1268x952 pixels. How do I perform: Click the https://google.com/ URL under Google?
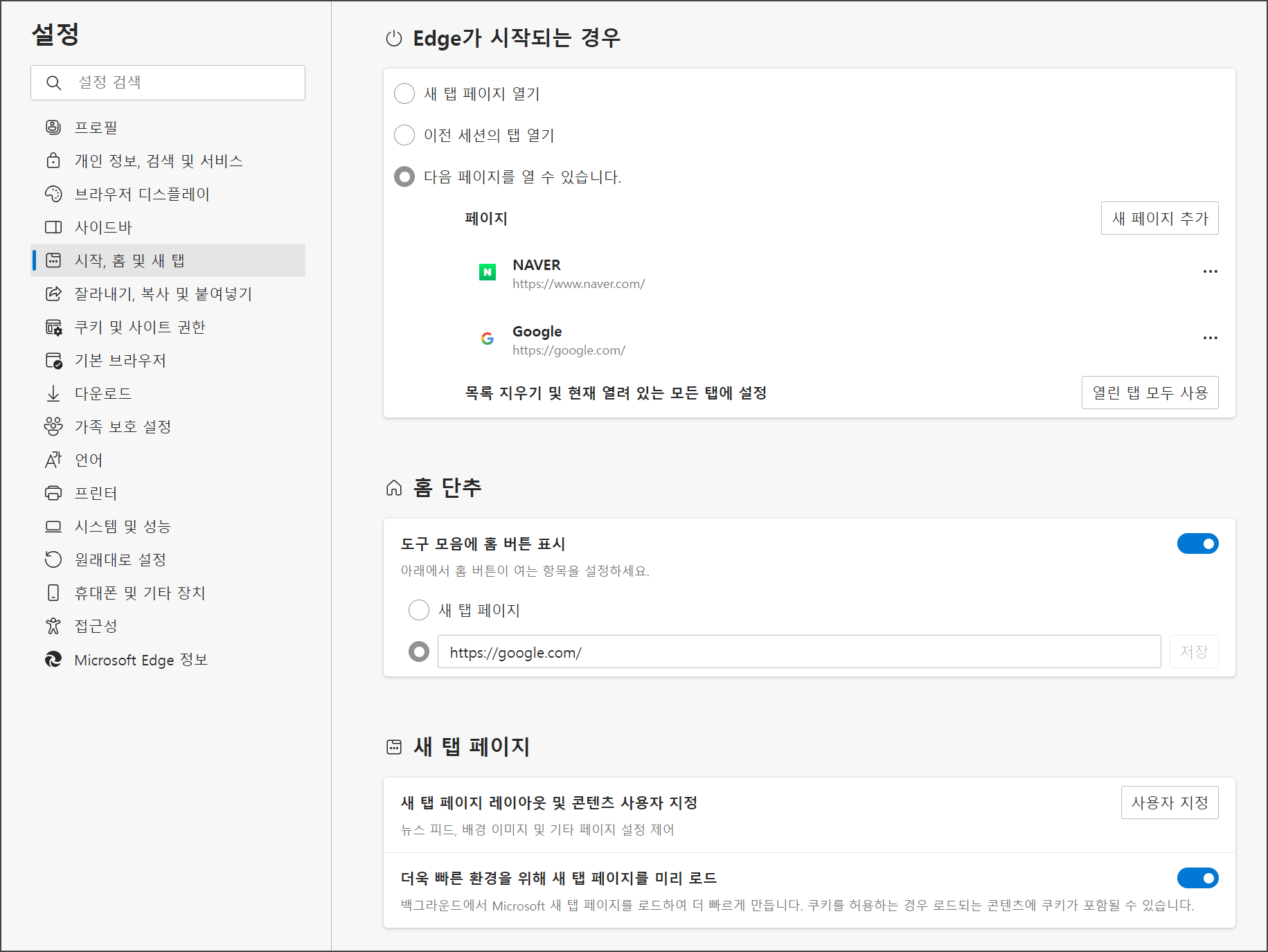tap(569, 350)
